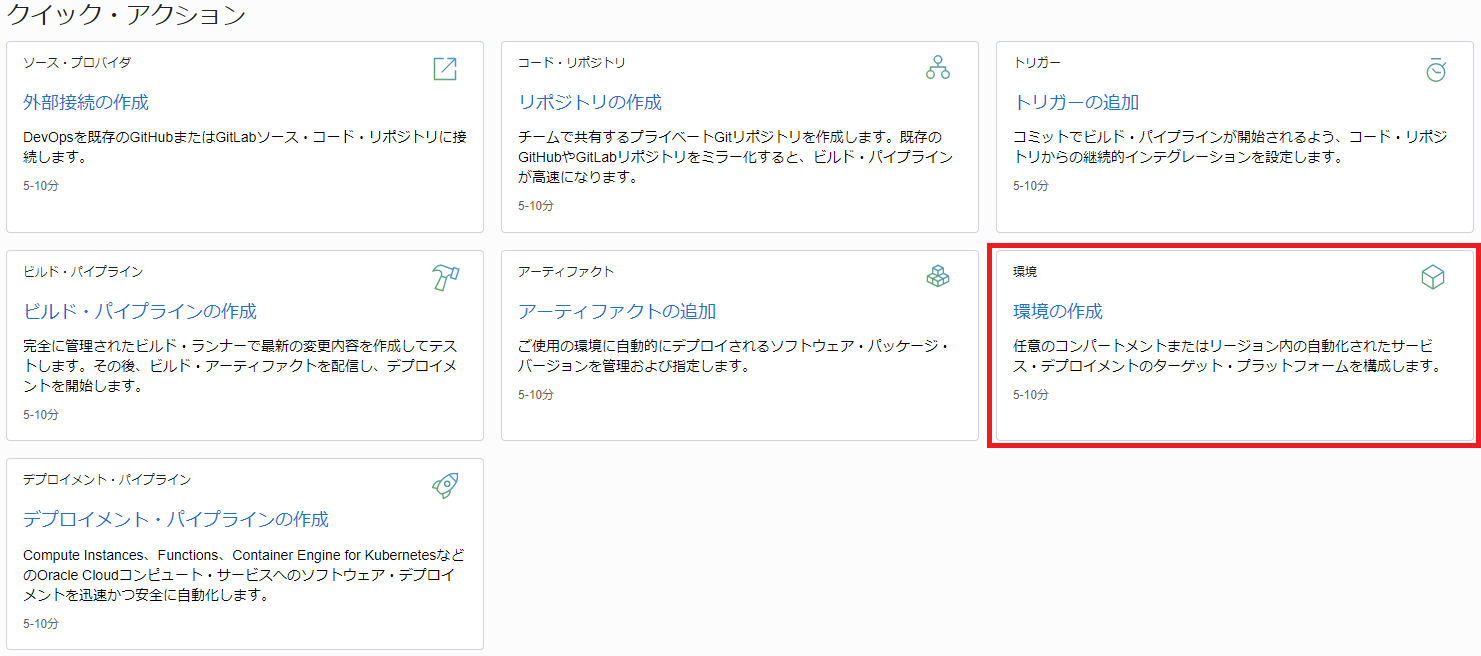Click the cube icon on the 環境 card
This screenshot has width=1481, height=656.
tap(1432, 278)
